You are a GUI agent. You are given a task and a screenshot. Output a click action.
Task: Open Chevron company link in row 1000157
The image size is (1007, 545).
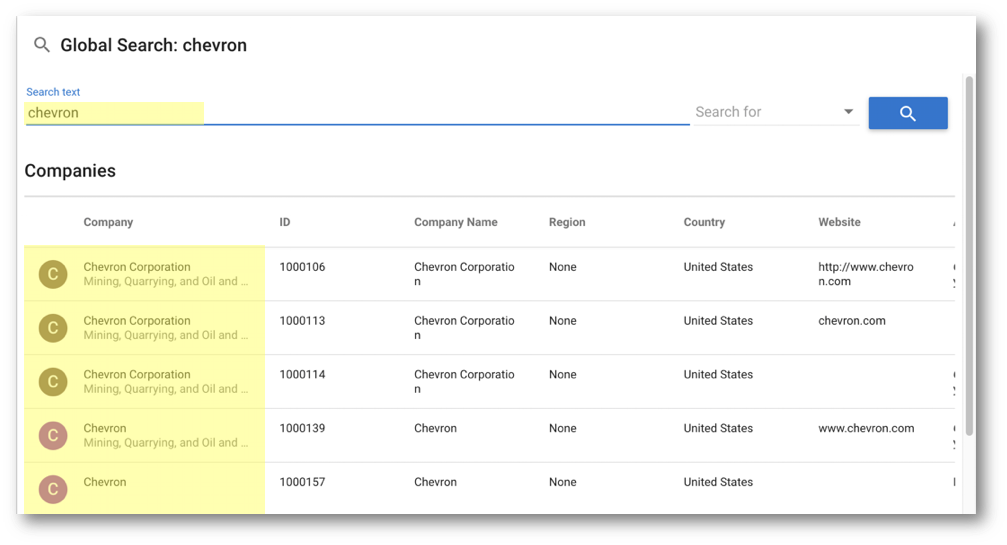(x=105, y=482)
